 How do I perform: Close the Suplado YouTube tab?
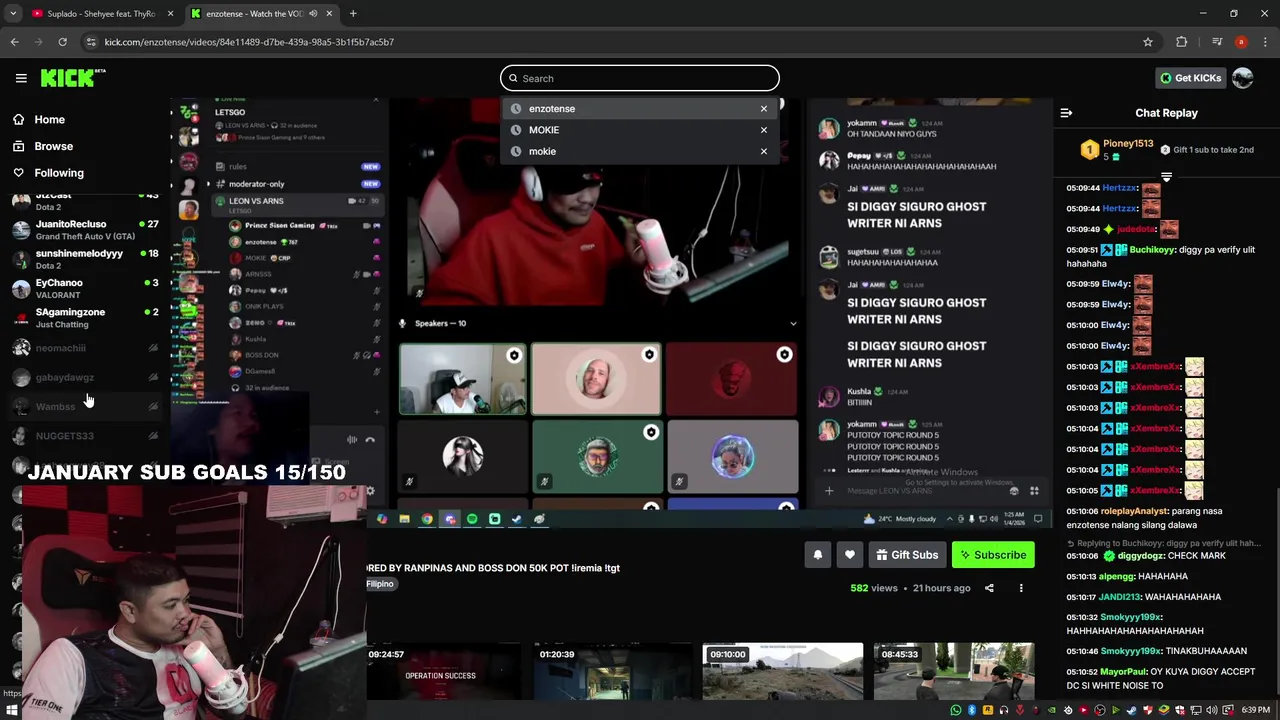tap(170, 14)
